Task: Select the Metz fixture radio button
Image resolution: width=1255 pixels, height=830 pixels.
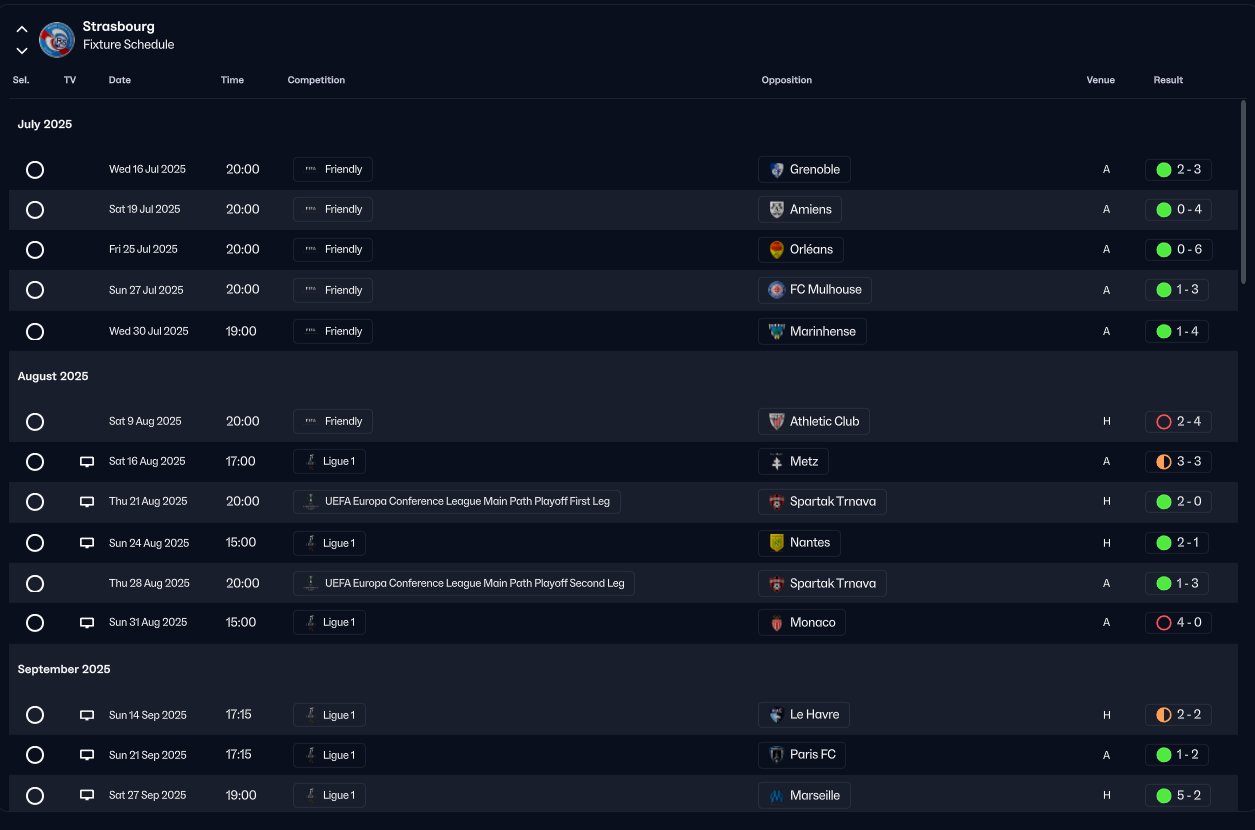Action: pyautogui.click(x=35, y=462)
